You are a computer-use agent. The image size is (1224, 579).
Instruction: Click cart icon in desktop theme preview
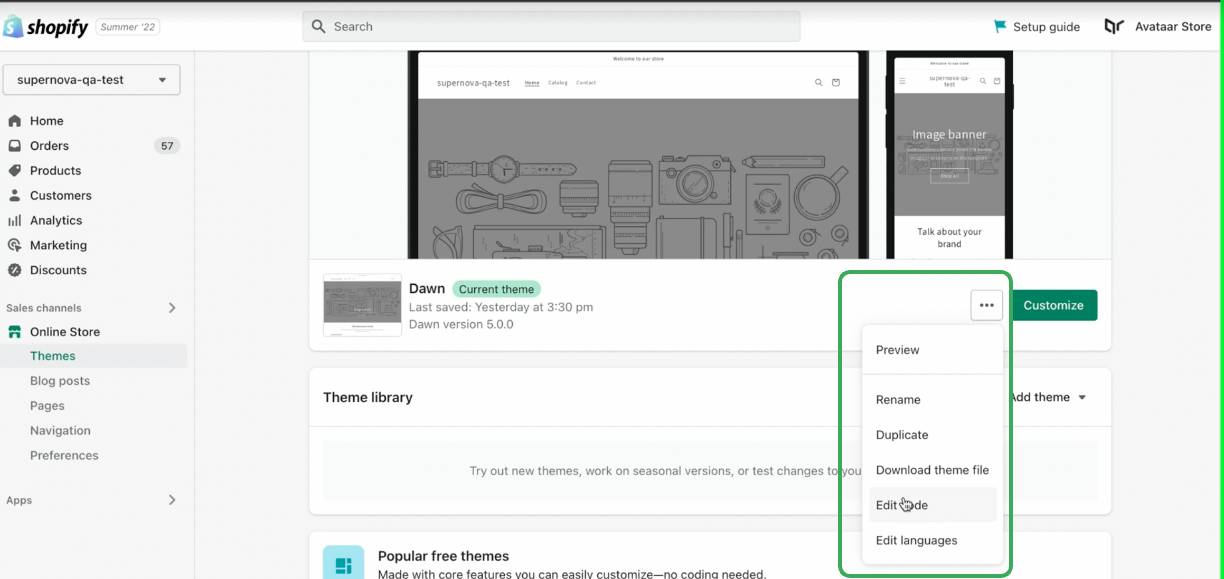836,82
